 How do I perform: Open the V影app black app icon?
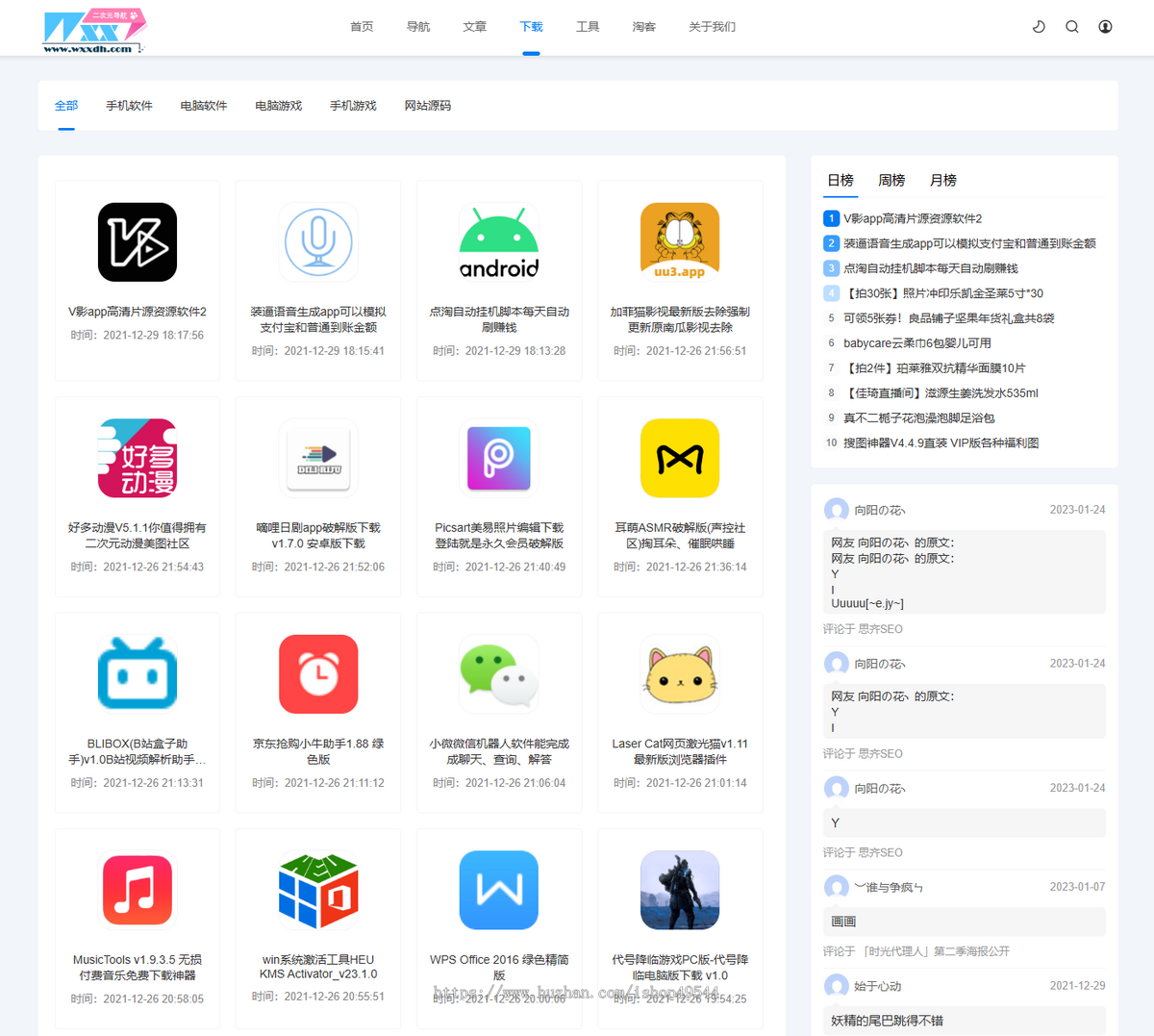pos(138,242)
